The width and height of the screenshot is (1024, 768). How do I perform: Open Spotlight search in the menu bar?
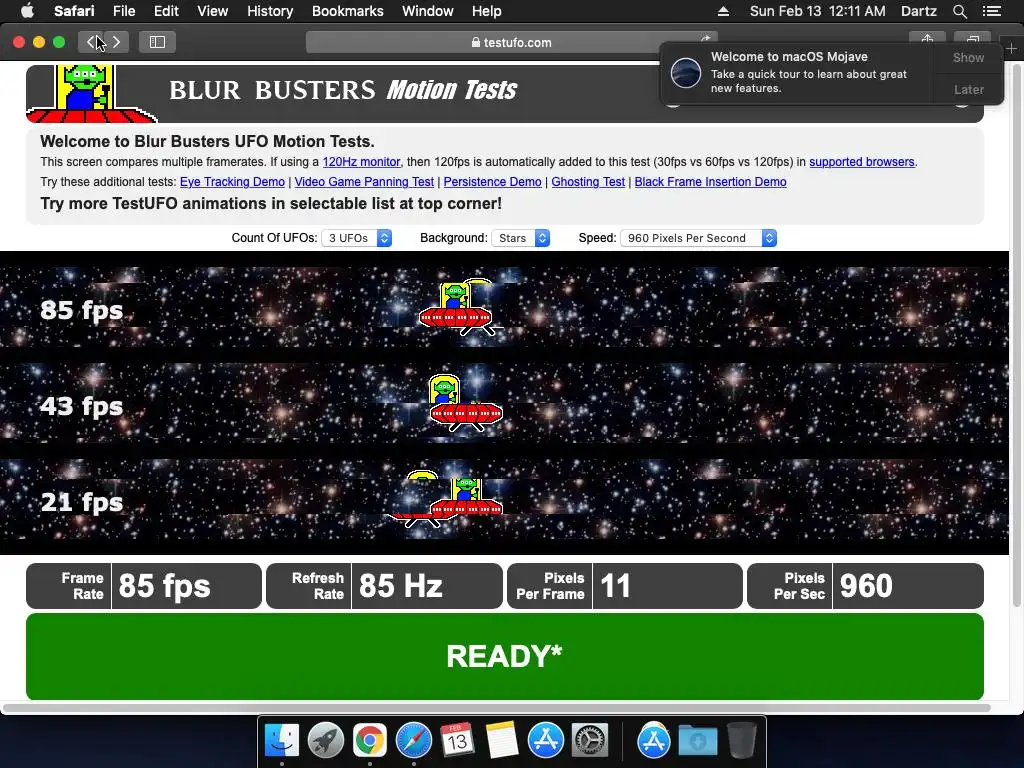[959, 11]
